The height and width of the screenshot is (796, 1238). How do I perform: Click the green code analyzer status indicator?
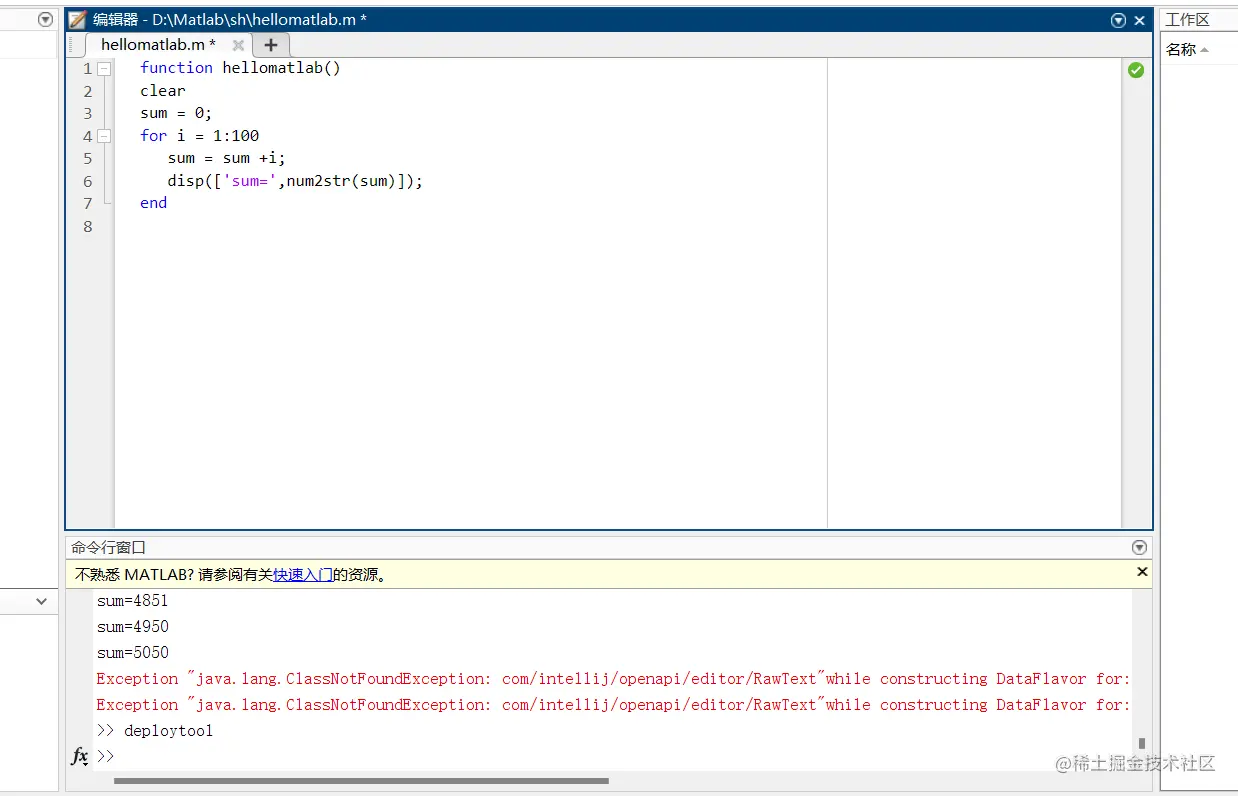point(1136,70)
